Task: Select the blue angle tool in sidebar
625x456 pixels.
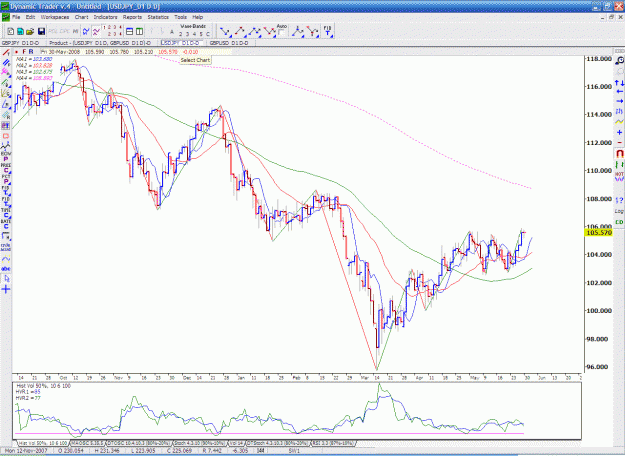Action: pyautogui.click(x=6, y=104)
